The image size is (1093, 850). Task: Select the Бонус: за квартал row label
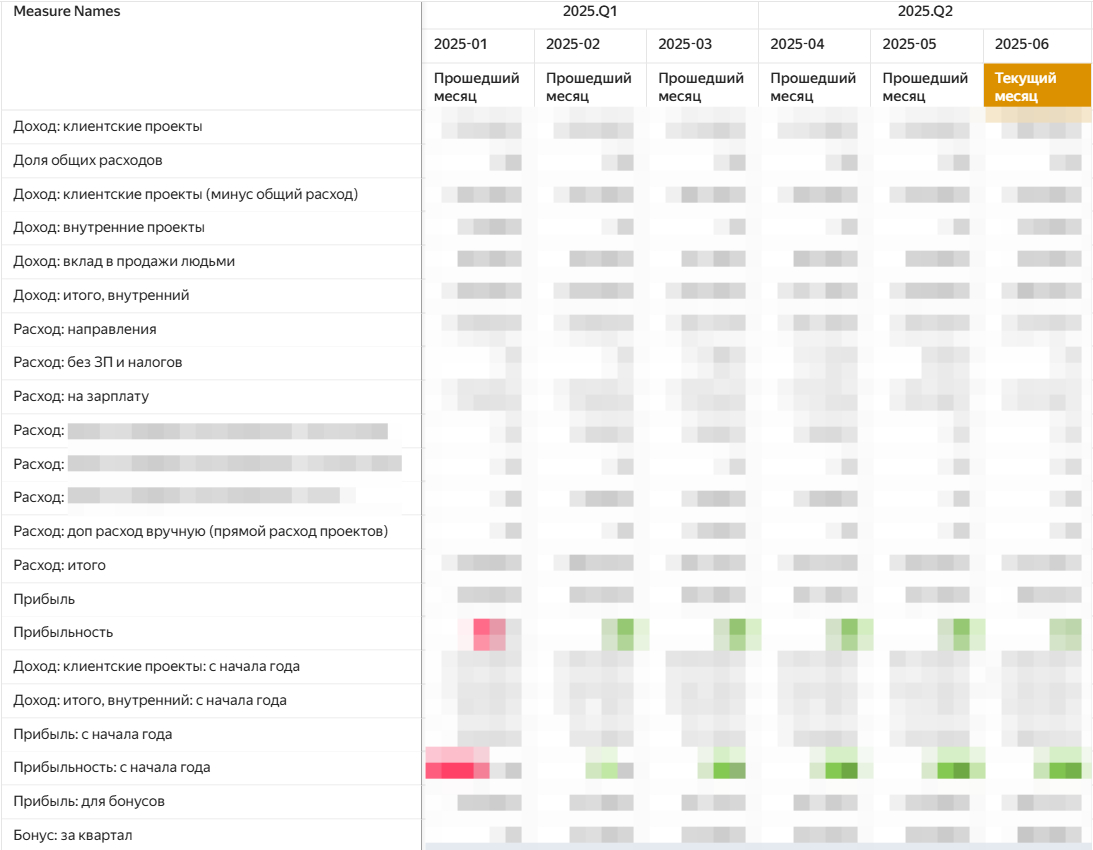tap(73, 835)
